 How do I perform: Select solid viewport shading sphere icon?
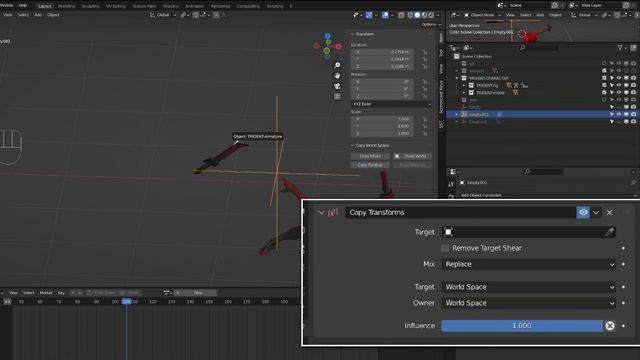pyautogui.click(x=417, y=15)
